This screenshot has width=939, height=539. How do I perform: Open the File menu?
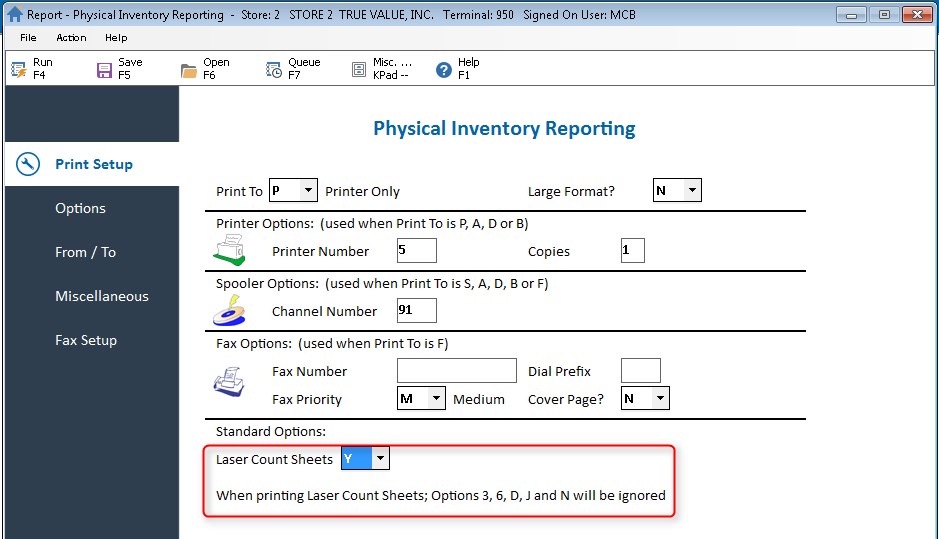click(28, 38)
